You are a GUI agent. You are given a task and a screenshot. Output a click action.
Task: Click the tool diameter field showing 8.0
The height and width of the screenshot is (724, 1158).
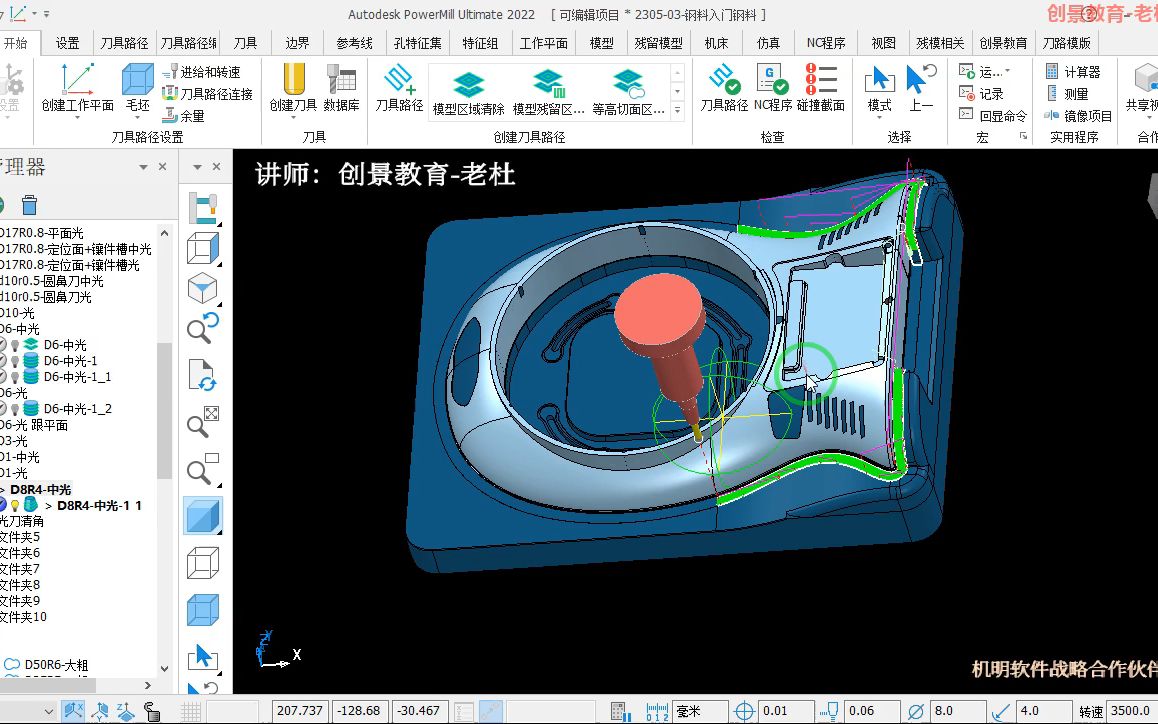coord(958,711)
